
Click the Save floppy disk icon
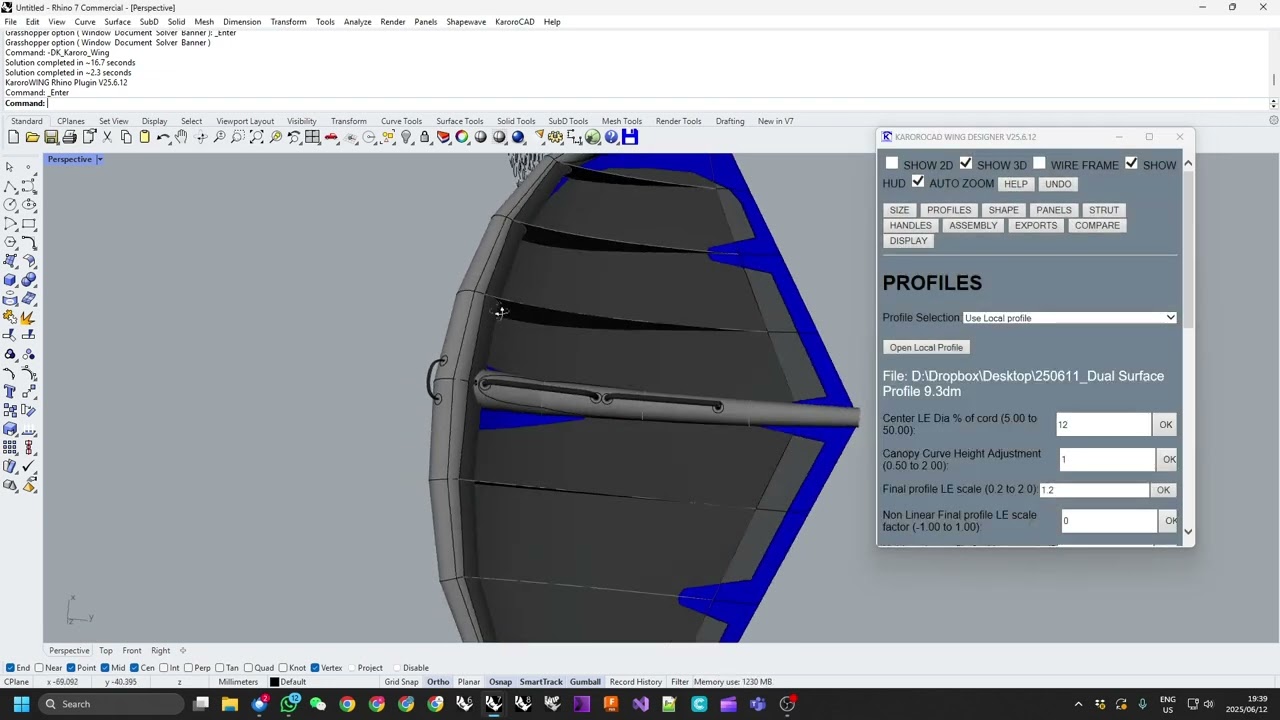[51, 137]
